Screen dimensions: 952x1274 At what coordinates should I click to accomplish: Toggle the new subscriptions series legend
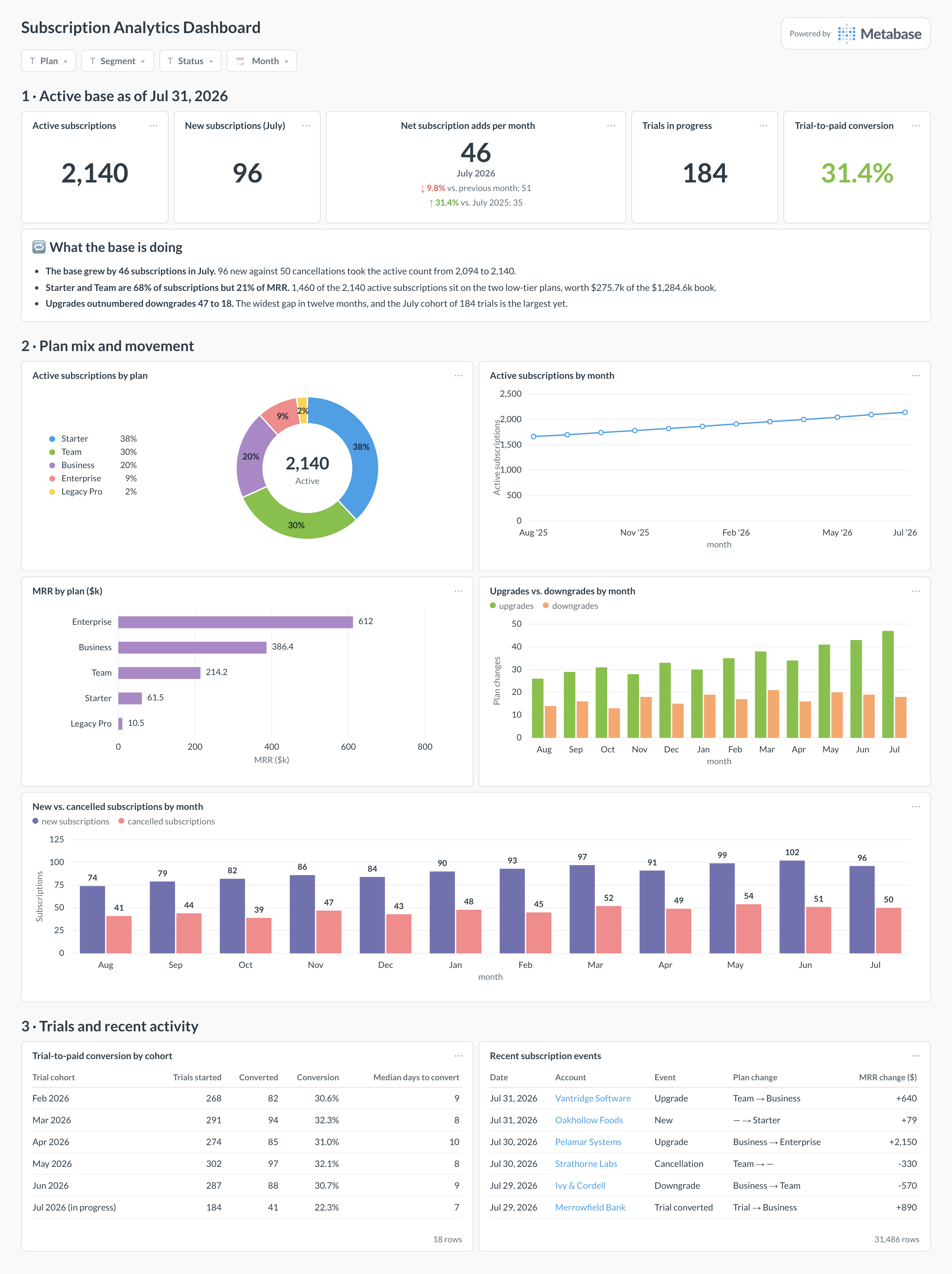click(71, 821)
